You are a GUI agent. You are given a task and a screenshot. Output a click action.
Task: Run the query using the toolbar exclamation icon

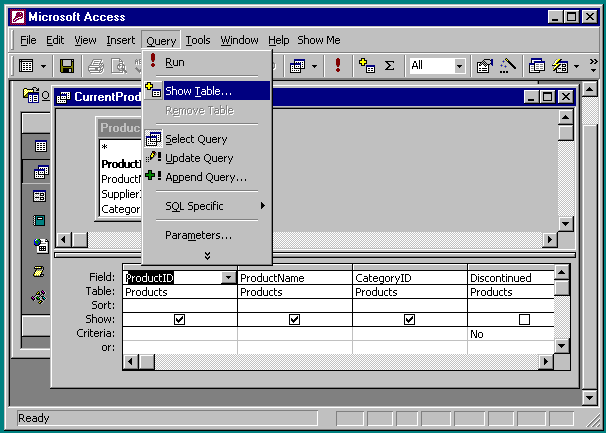[338, 65]
